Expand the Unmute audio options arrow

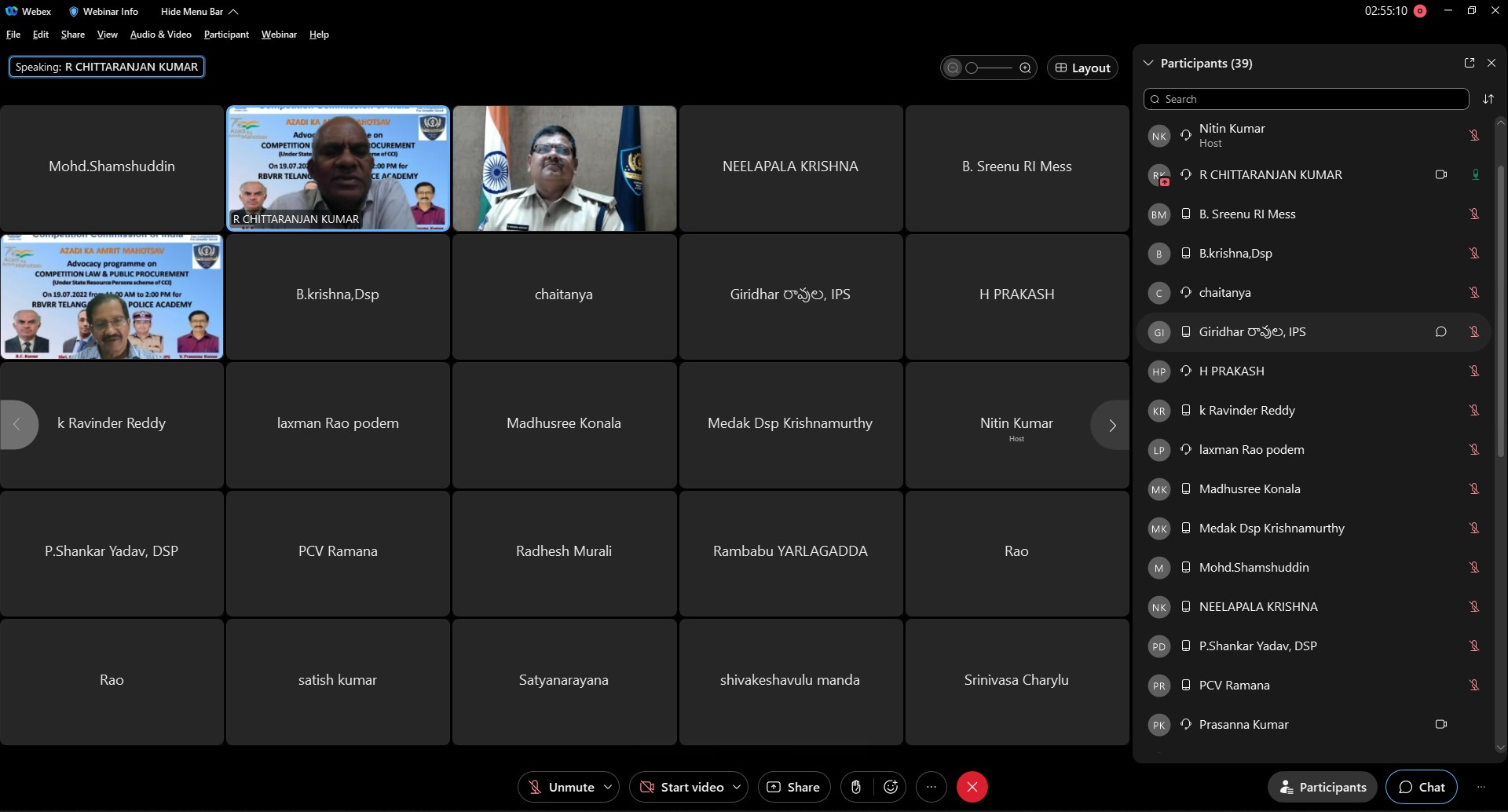(x=608, y=787)
